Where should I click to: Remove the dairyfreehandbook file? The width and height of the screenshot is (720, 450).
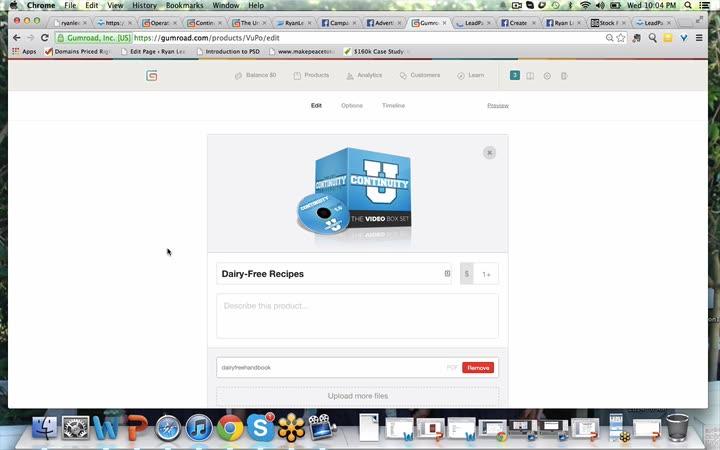(478, 368)
